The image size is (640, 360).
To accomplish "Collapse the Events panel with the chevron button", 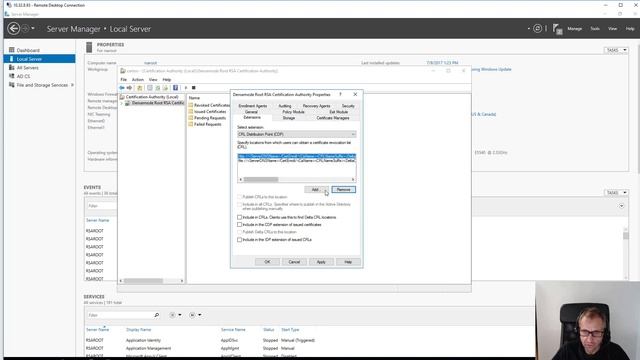I will pos(621,206).
